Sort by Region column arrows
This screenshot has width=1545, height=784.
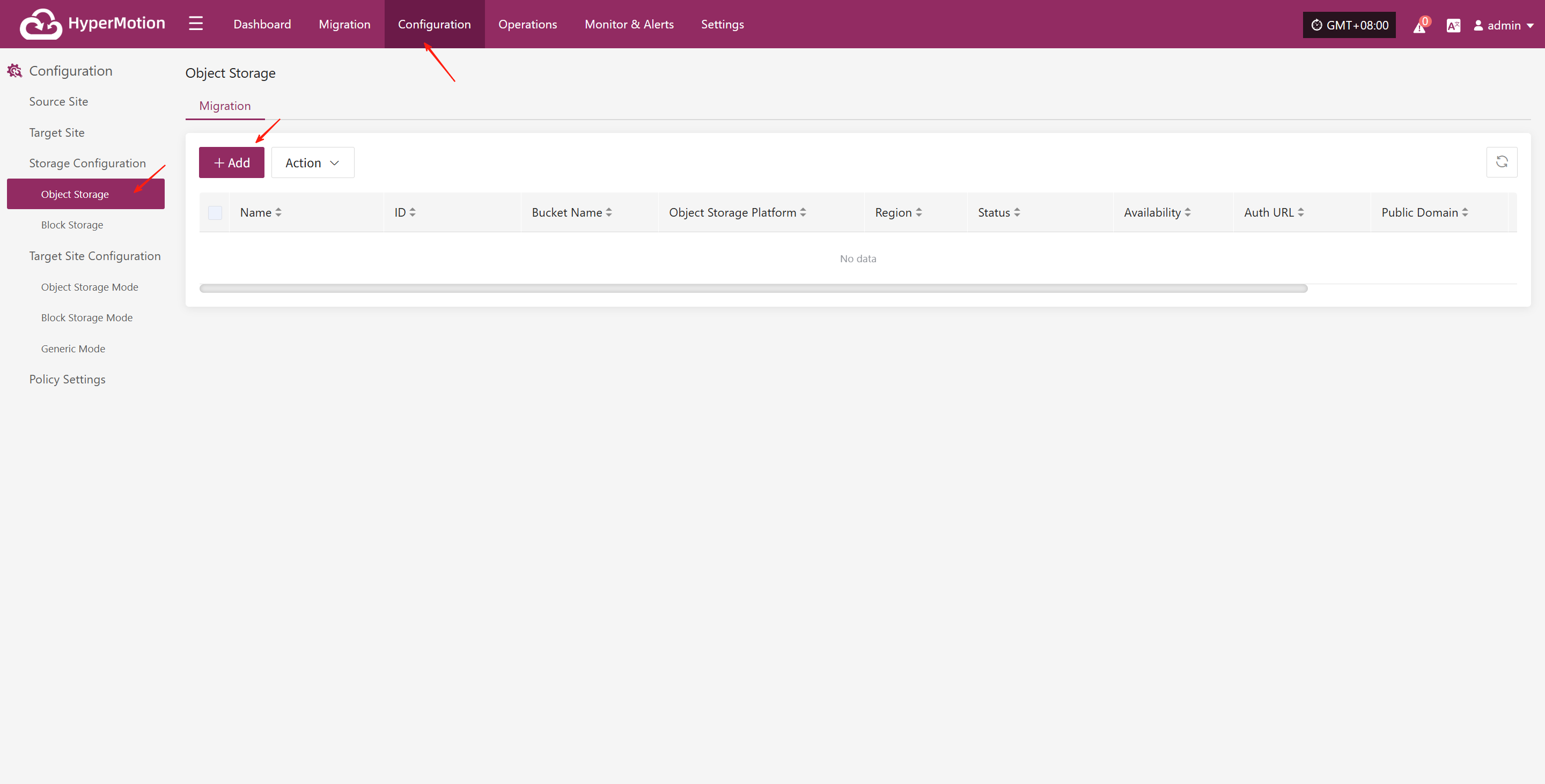(x=919, y=212)
